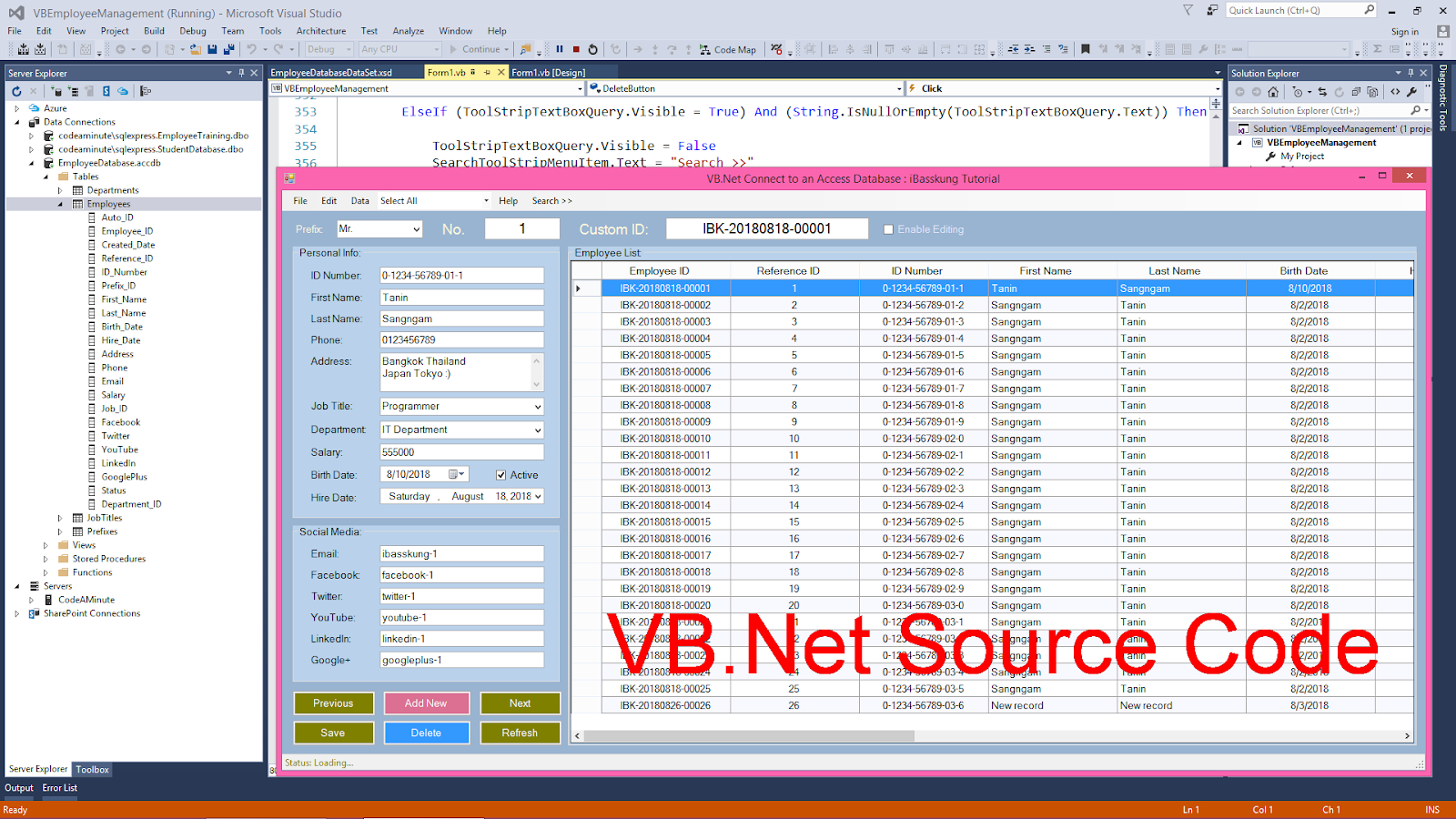
Task: Click the Save icon in Visual Studio toolbar
Action: coord(212,49)
